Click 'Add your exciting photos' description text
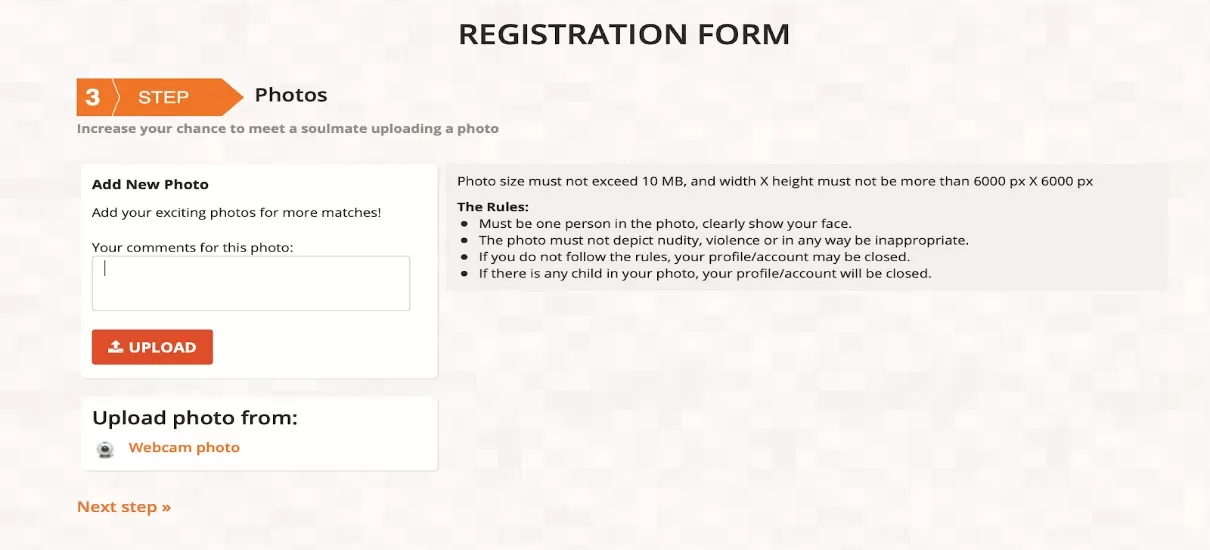The image size is (1210, 550). [236, 212]
